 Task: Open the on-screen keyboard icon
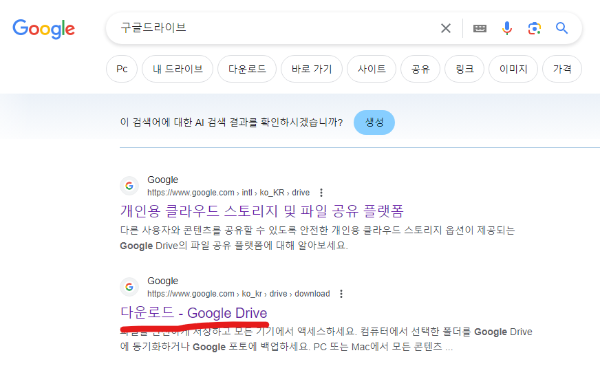[479, 28]
